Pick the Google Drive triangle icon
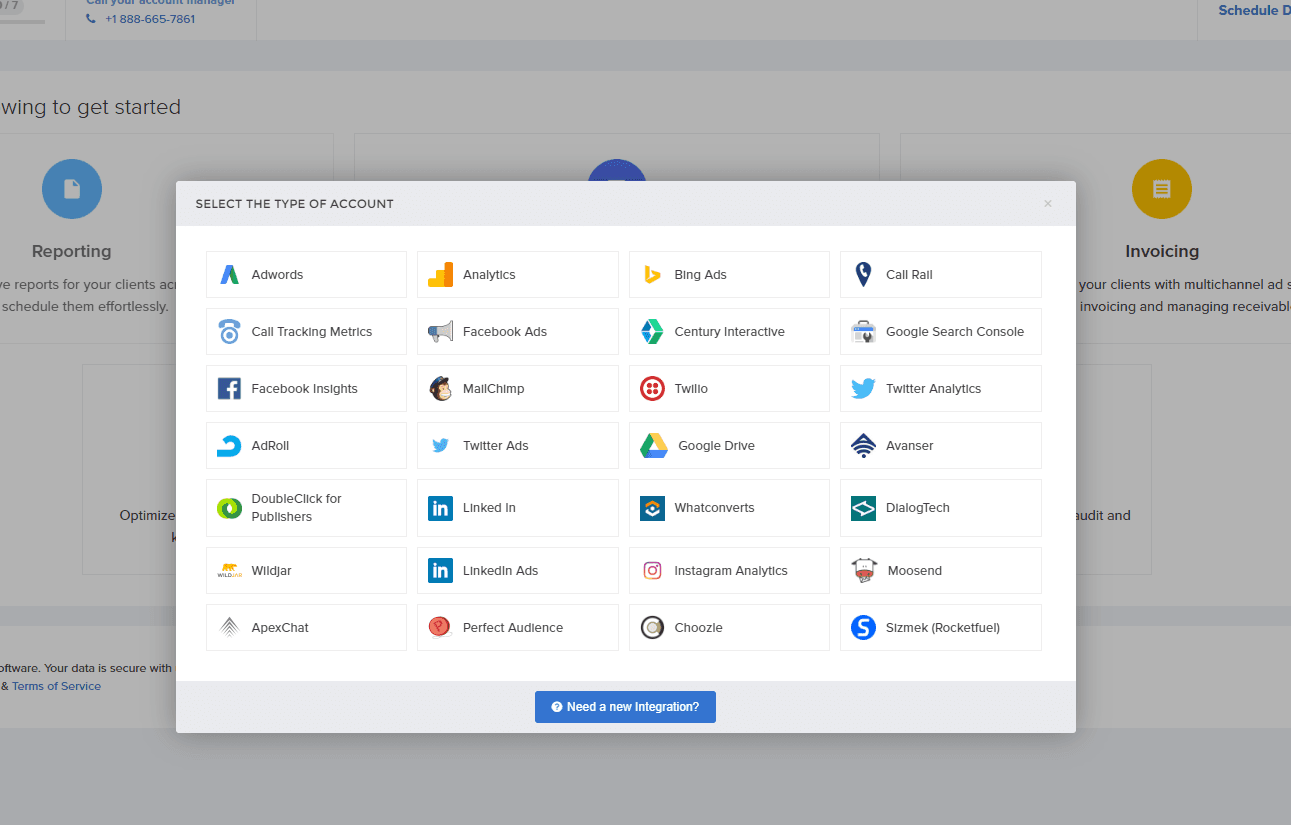 tap(654, 446)
